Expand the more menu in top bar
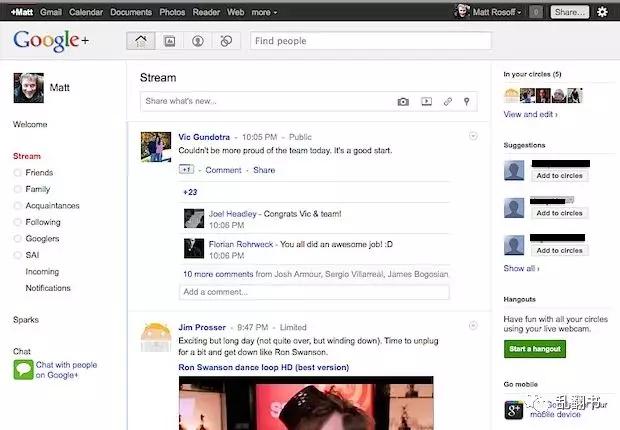 click(x=264, y=12)
